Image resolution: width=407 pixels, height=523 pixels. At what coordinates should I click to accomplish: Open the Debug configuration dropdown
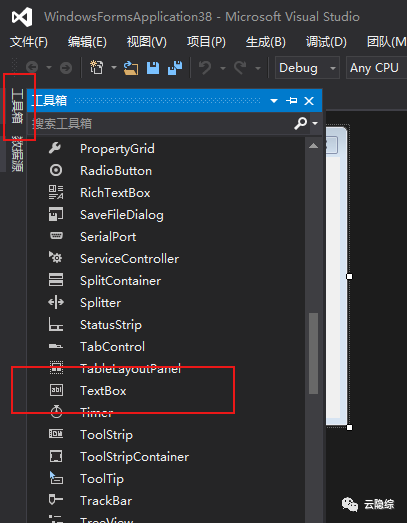click(x=307, y=68)
